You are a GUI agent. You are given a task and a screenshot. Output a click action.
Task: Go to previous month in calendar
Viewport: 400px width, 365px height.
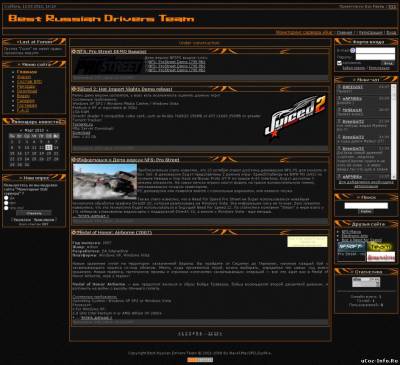21,130
